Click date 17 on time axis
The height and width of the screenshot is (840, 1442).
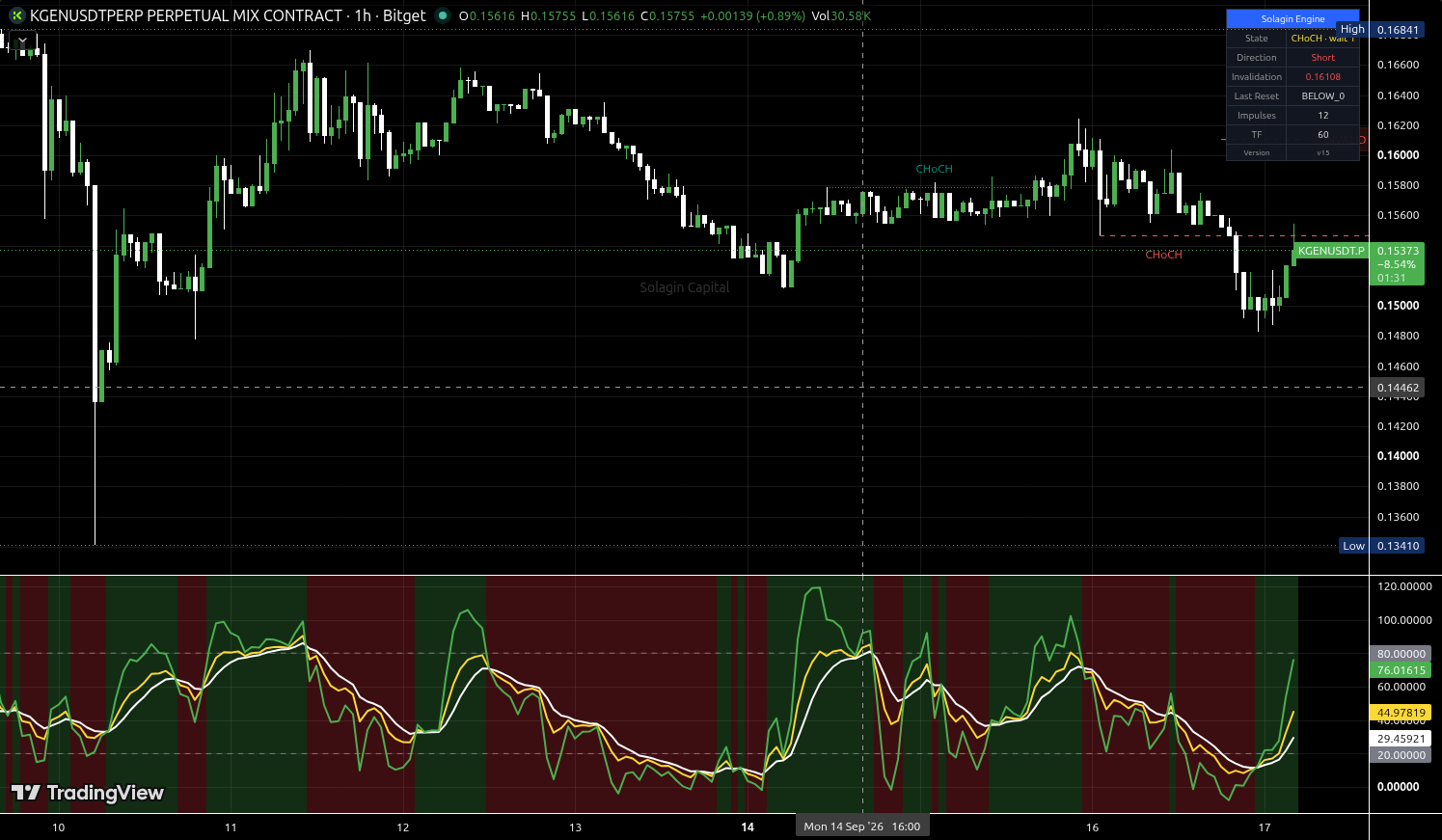pos(1265,827)
